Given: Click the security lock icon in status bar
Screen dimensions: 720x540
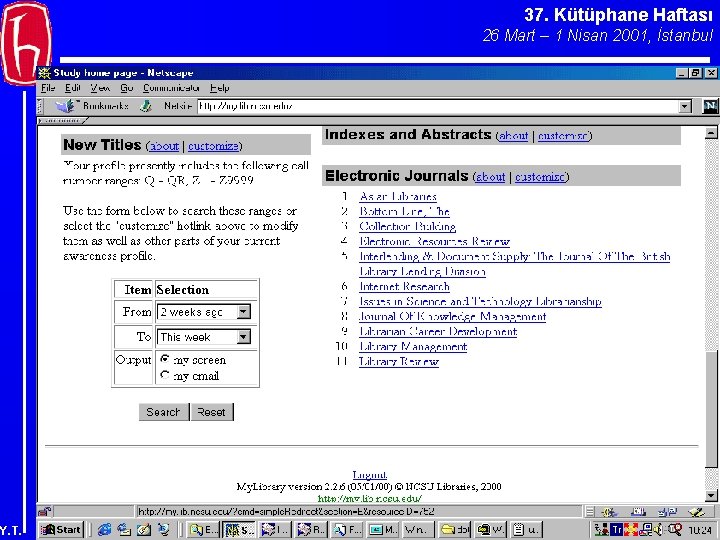Looking at the screenshot, I should [45, 511].
